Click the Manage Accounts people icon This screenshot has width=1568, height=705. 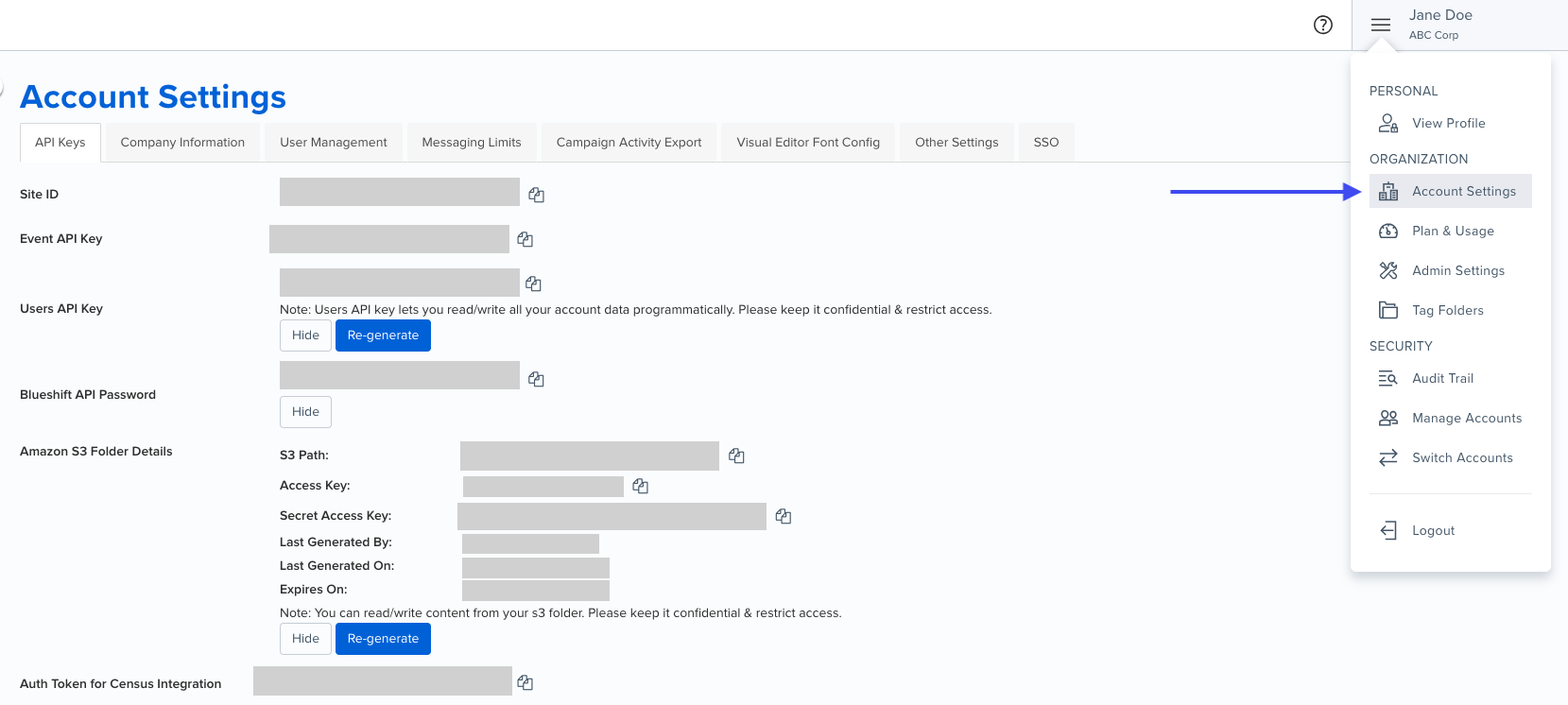1388,418
